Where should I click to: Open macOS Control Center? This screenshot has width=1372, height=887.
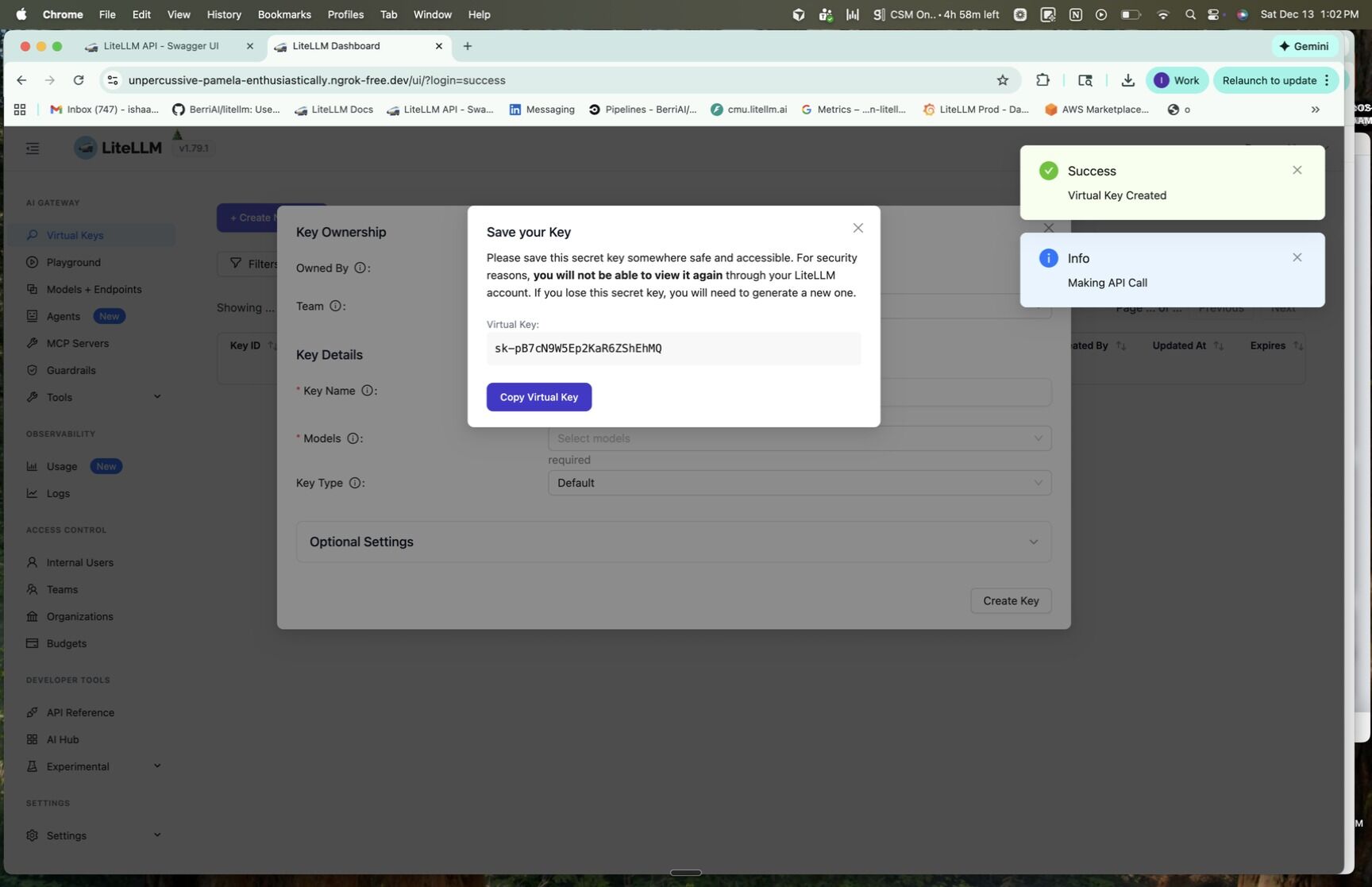pyautogui.click(x=1213, y=14)
